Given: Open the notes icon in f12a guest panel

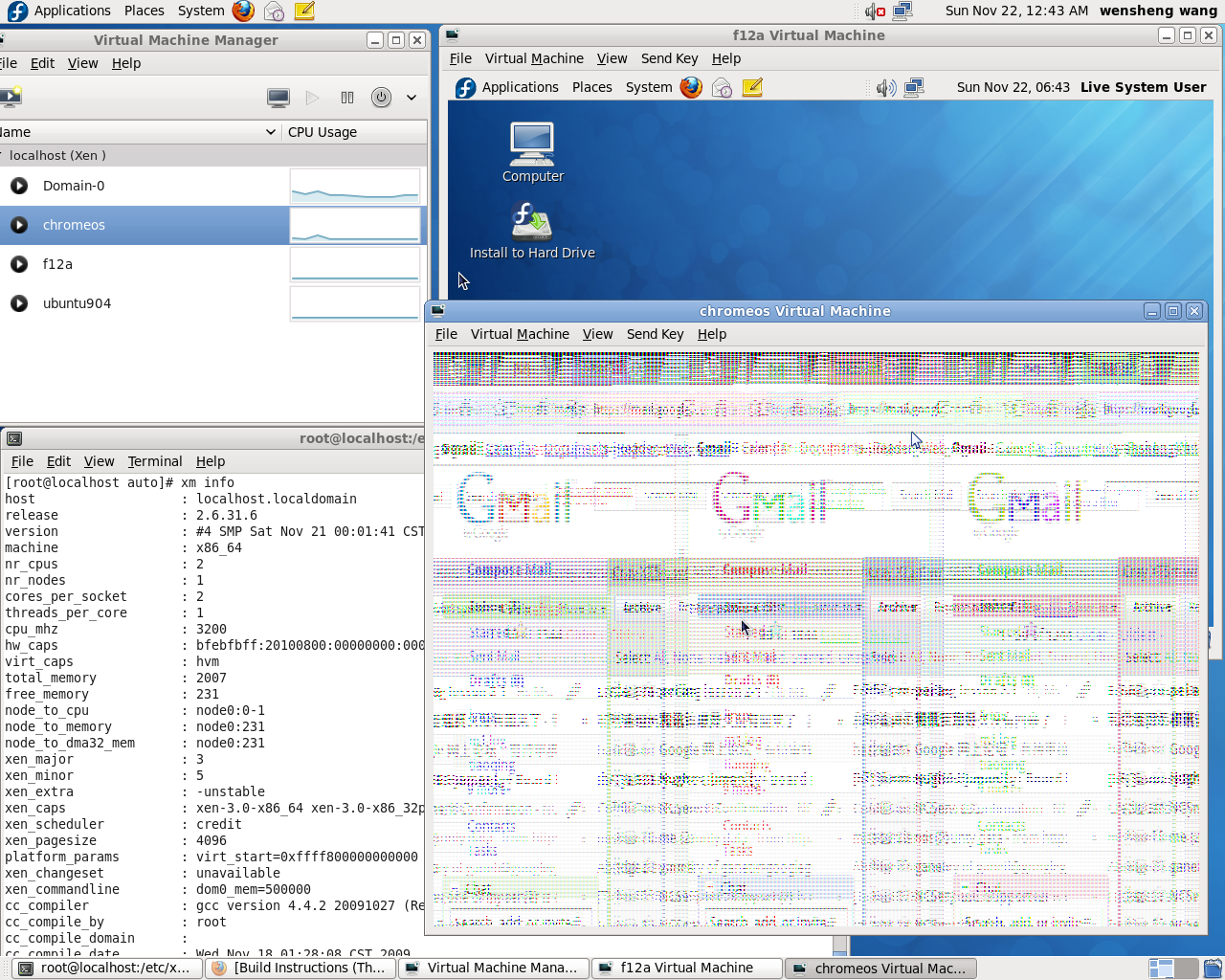Looking at the screenshot, I should (752, 88).
